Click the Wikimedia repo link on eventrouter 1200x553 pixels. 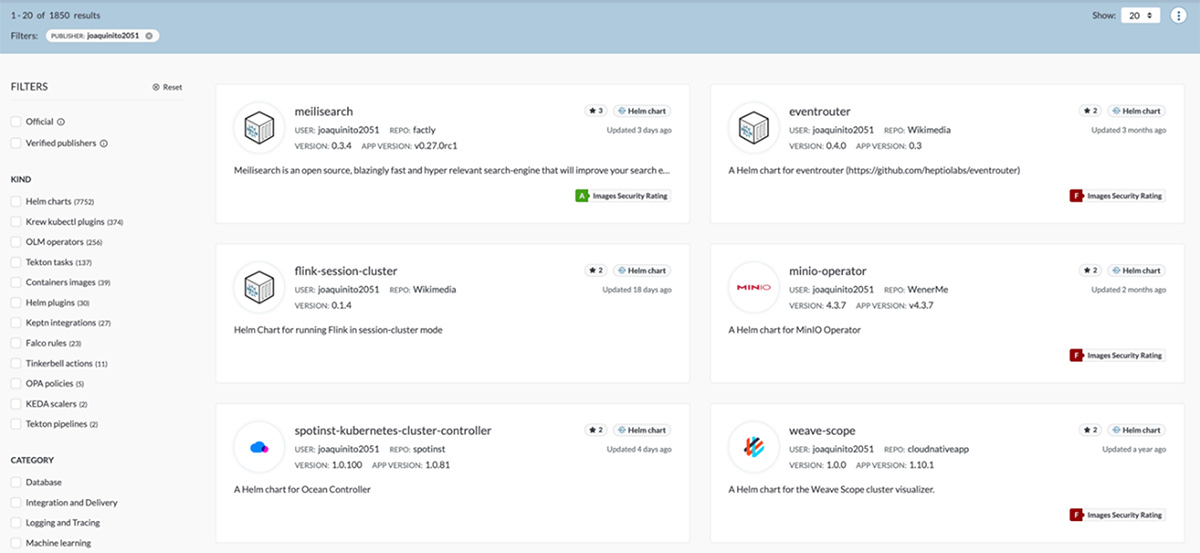click(929, 130)
